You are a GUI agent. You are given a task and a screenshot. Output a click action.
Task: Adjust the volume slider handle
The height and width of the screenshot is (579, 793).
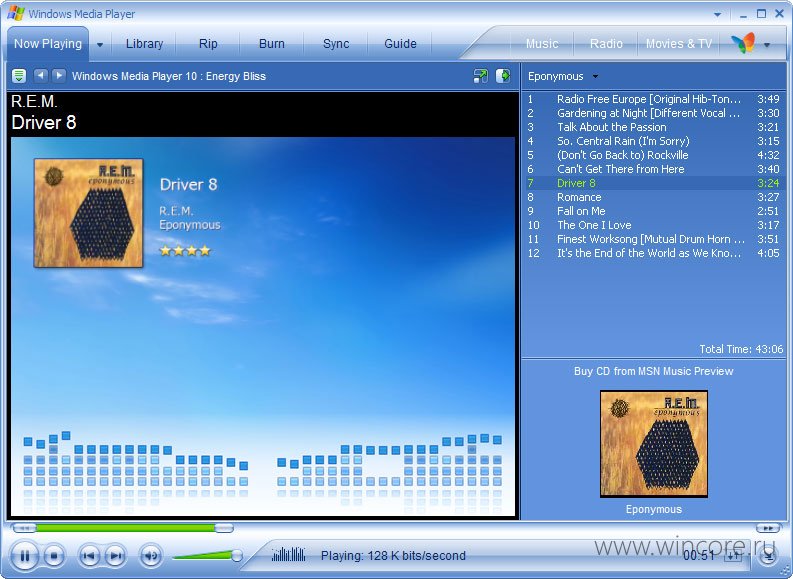[236, 556]
